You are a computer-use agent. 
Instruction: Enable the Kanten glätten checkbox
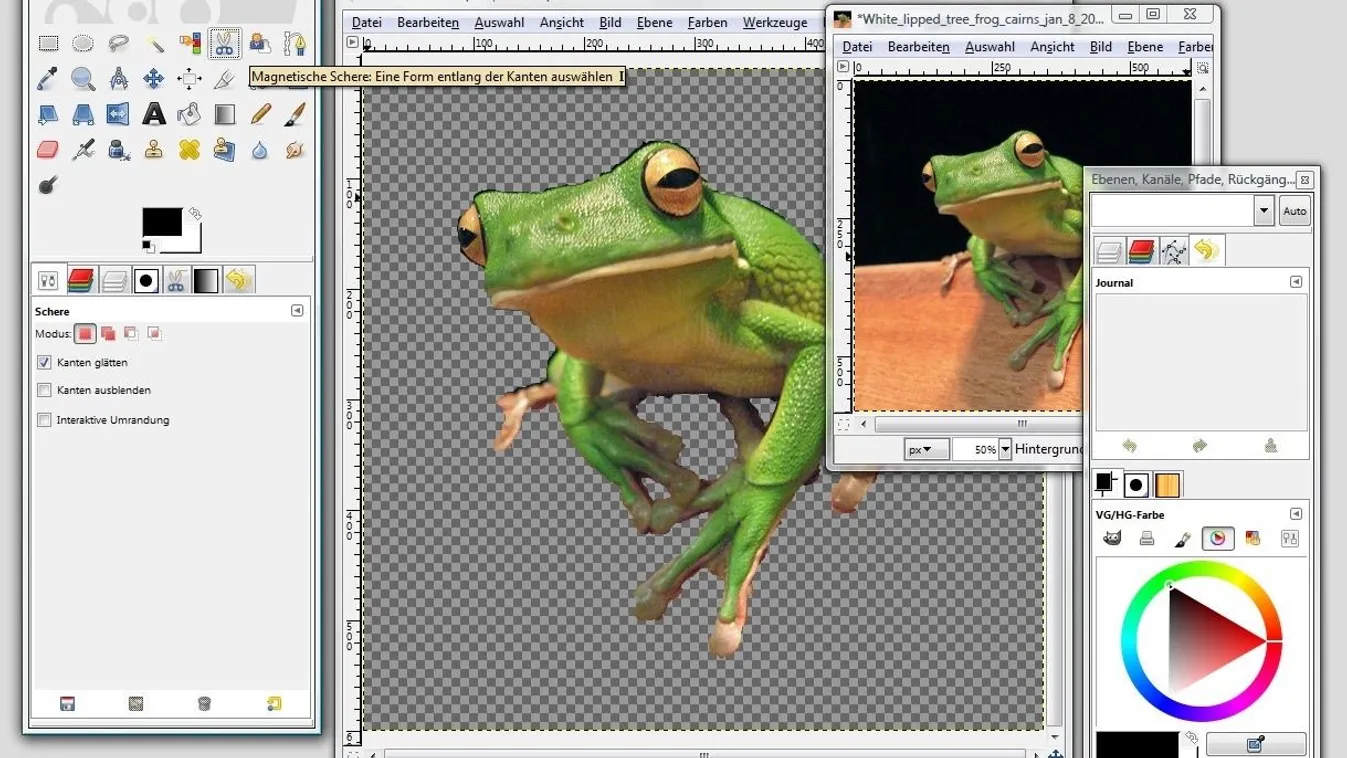(44, 362)
